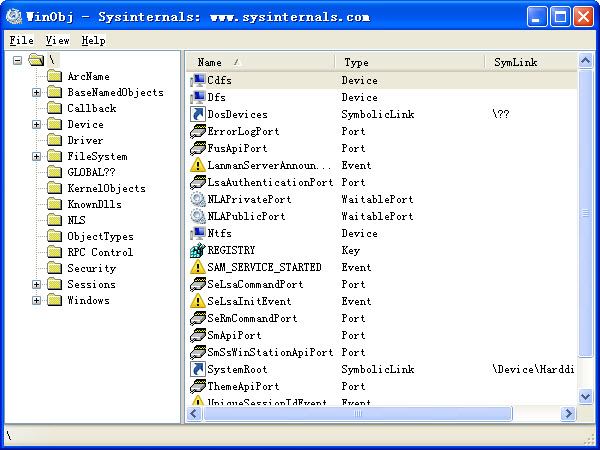Open the Help menu
600x450 pixels.
(x=93, y=40)
